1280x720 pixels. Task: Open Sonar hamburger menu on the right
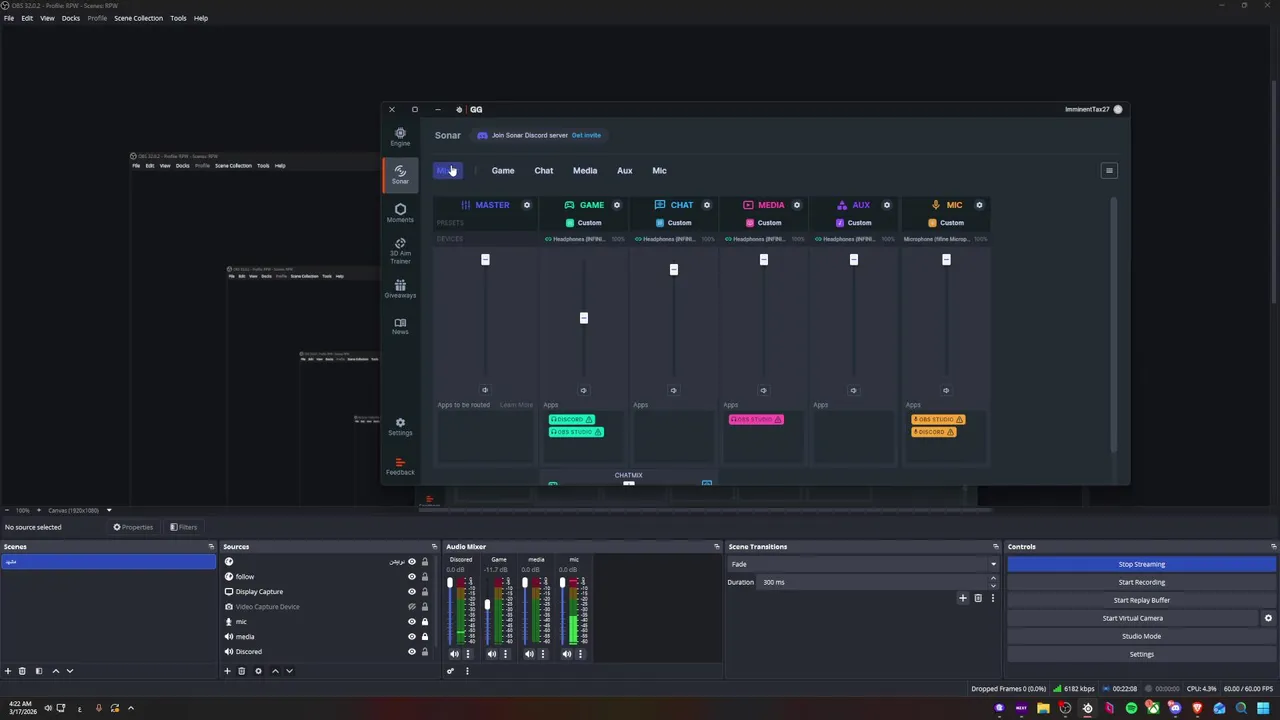(x=1109, y=170)
